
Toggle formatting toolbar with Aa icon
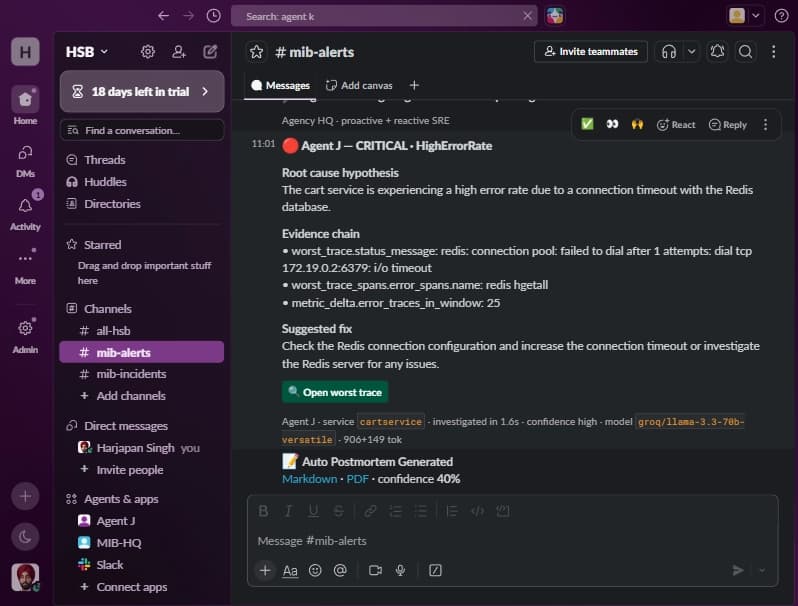(290, 570)
